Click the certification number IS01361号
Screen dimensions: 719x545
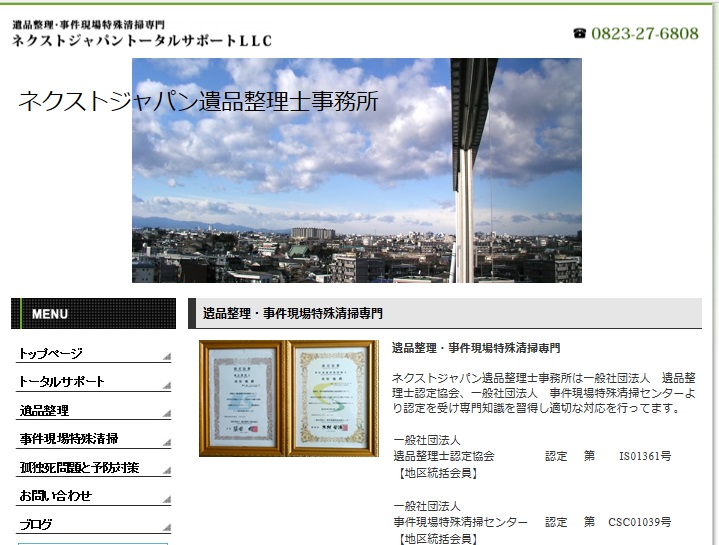click(644, 456)
